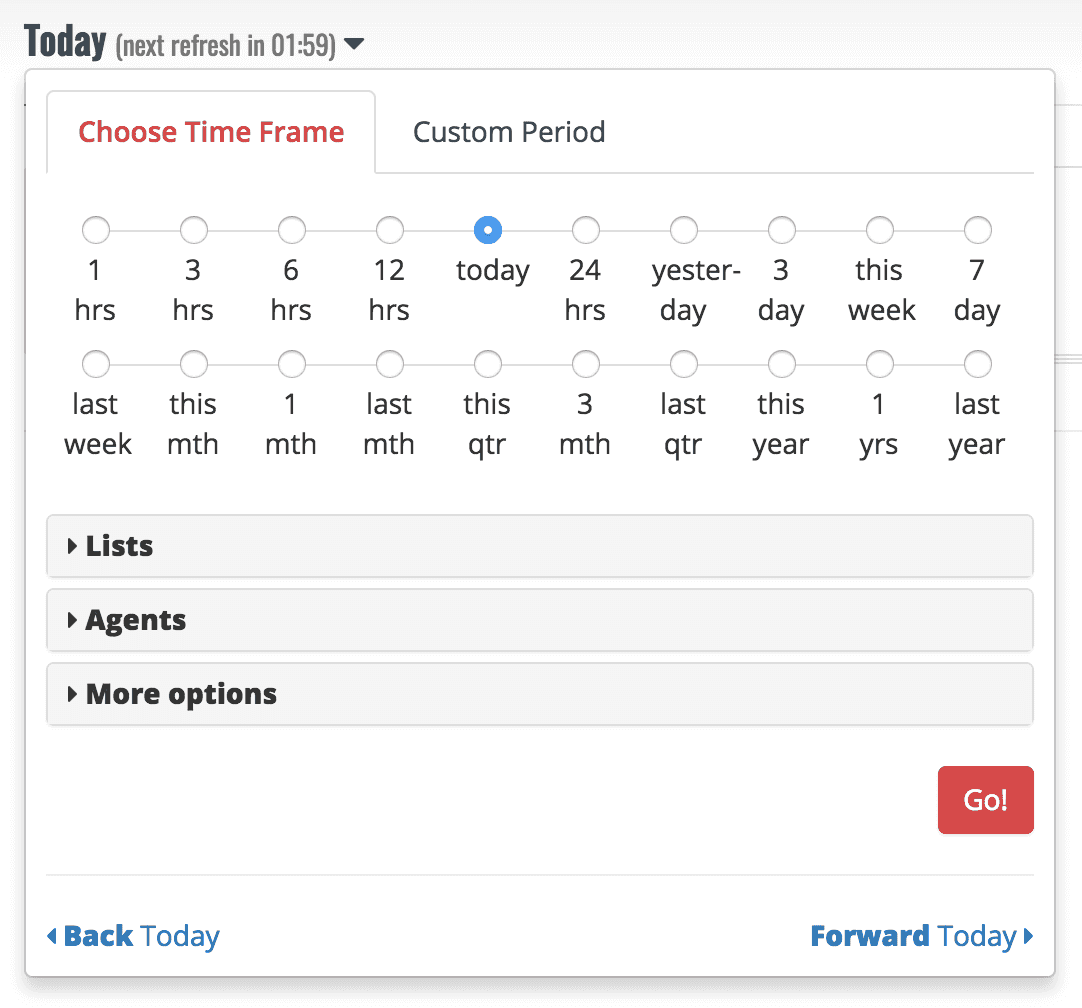Viewport: 1082px width, 1008px height.
Task: Switch to the Custom Period tab
Action: click(509, 132)
